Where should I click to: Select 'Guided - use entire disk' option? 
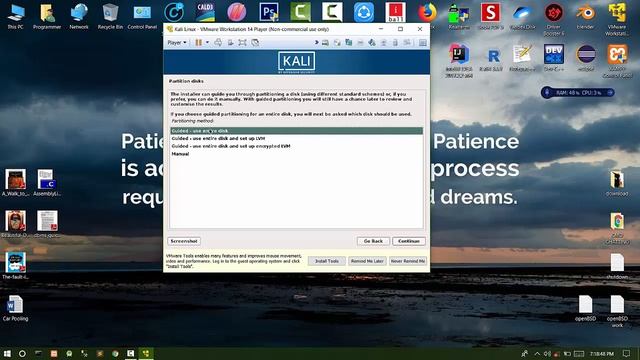pos(296,131)
